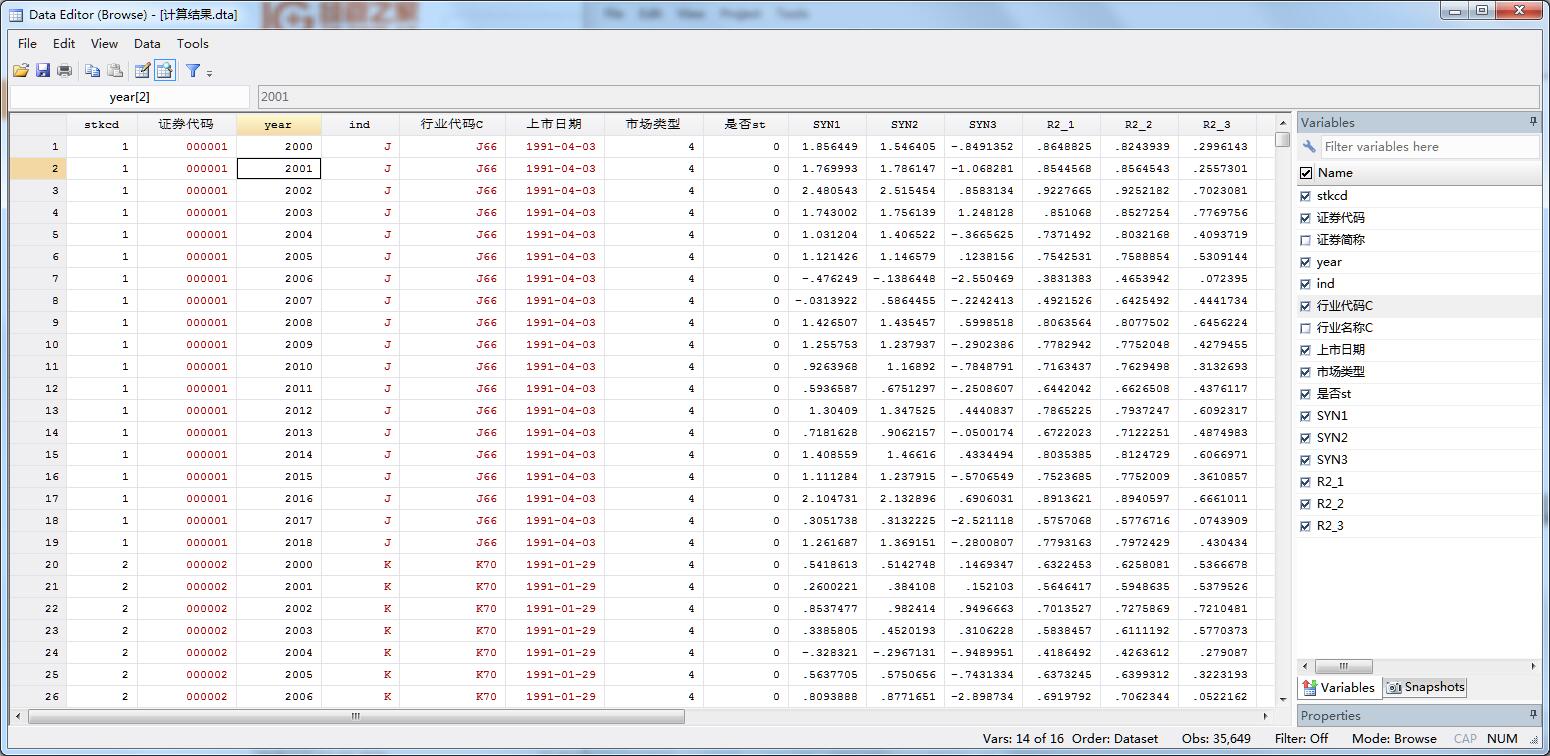
Task: Select the R2_3 column header
Action: point(1216,124)
